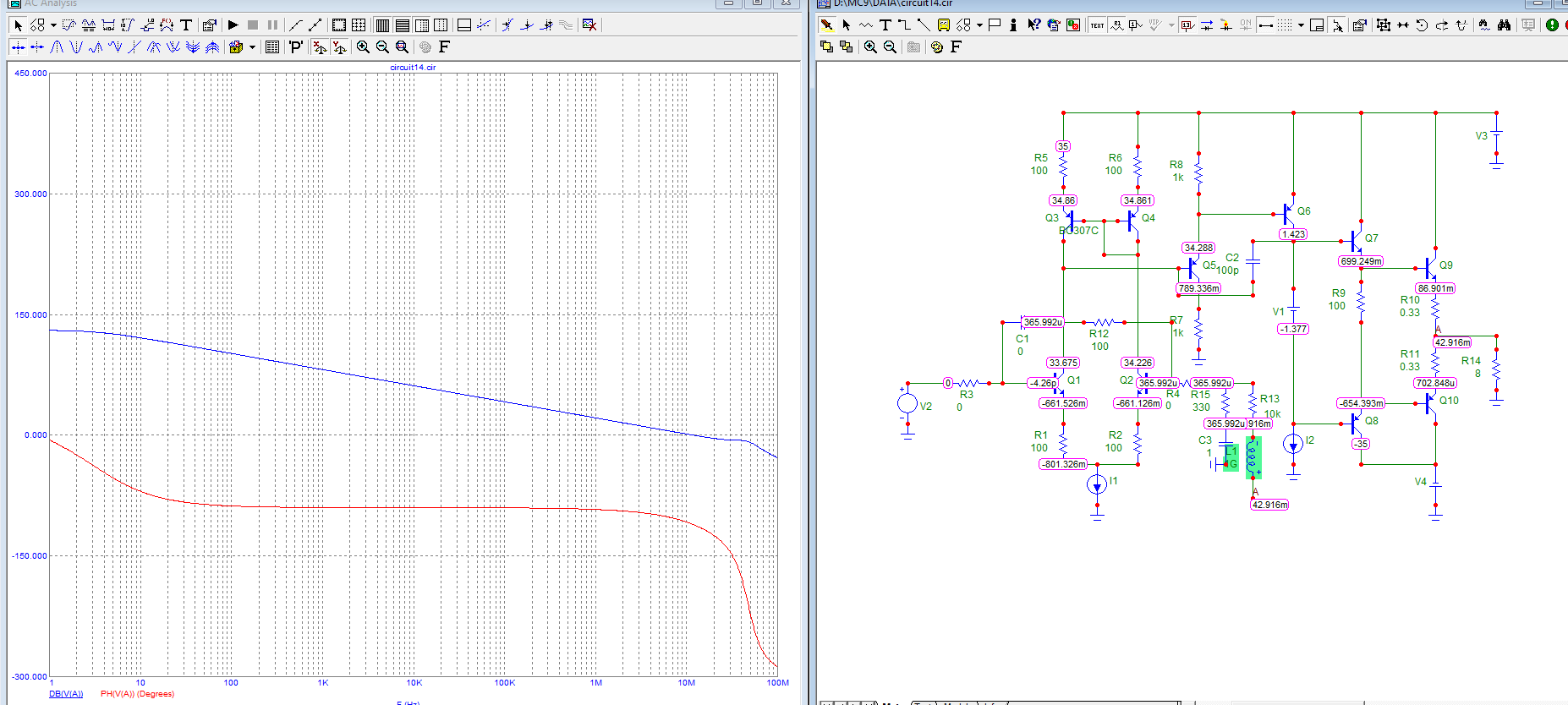Click the Peak cursor function icon
The width and height of the screenshot is (1568, 705).
click(x=57, y=47)
